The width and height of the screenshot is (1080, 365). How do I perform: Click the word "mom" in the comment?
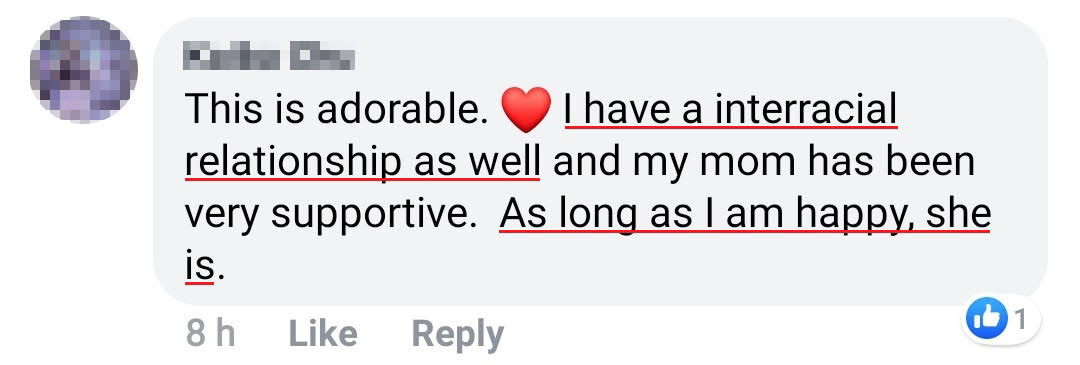pyautogui.click(x=720, y=164)
